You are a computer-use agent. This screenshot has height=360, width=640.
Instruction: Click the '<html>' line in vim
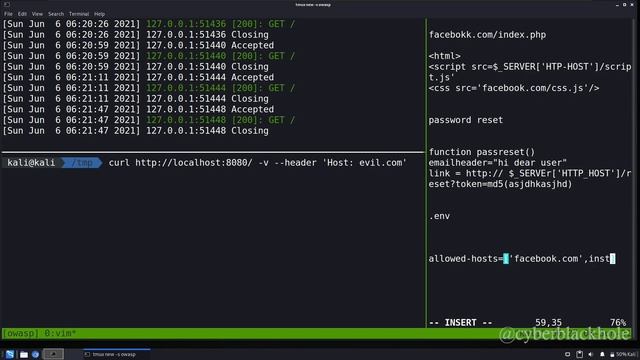[444, 56]
